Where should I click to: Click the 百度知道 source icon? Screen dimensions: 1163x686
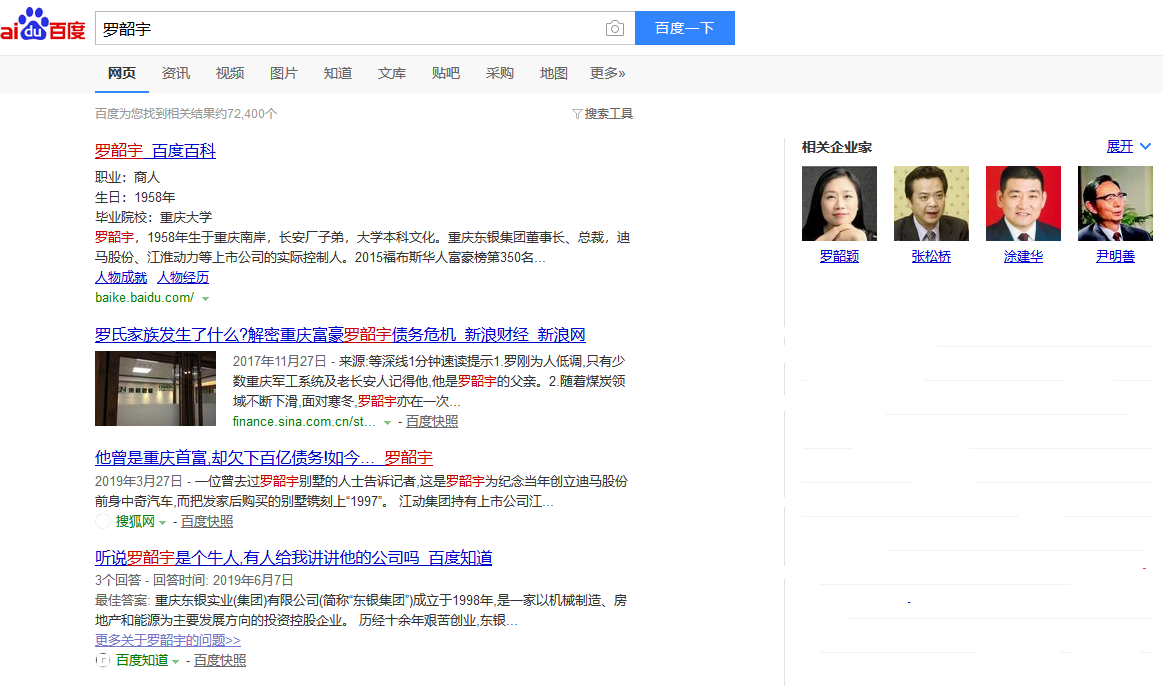(103, 660)
